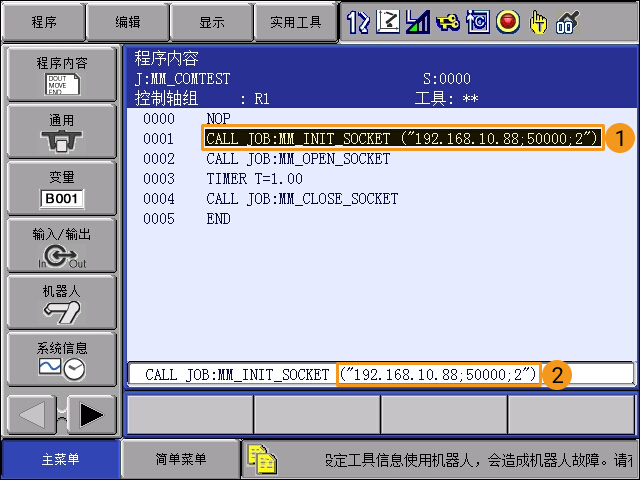640x480 pixels.
Task: Open the 实用工具 menu
Action: coord(296,22)
